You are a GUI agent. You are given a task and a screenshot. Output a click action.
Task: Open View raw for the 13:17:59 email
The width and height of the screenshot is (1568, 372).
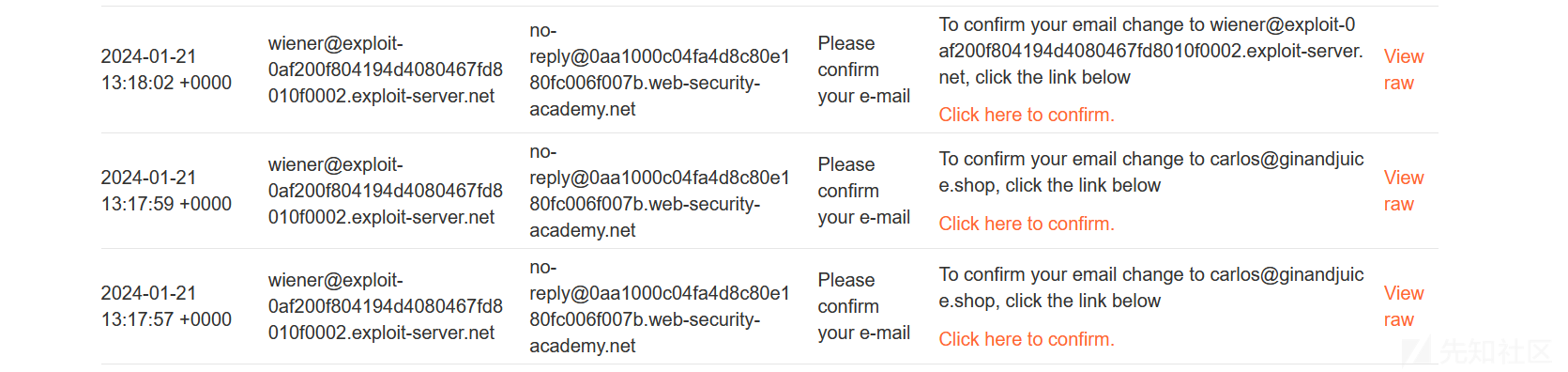[1403, 191]
